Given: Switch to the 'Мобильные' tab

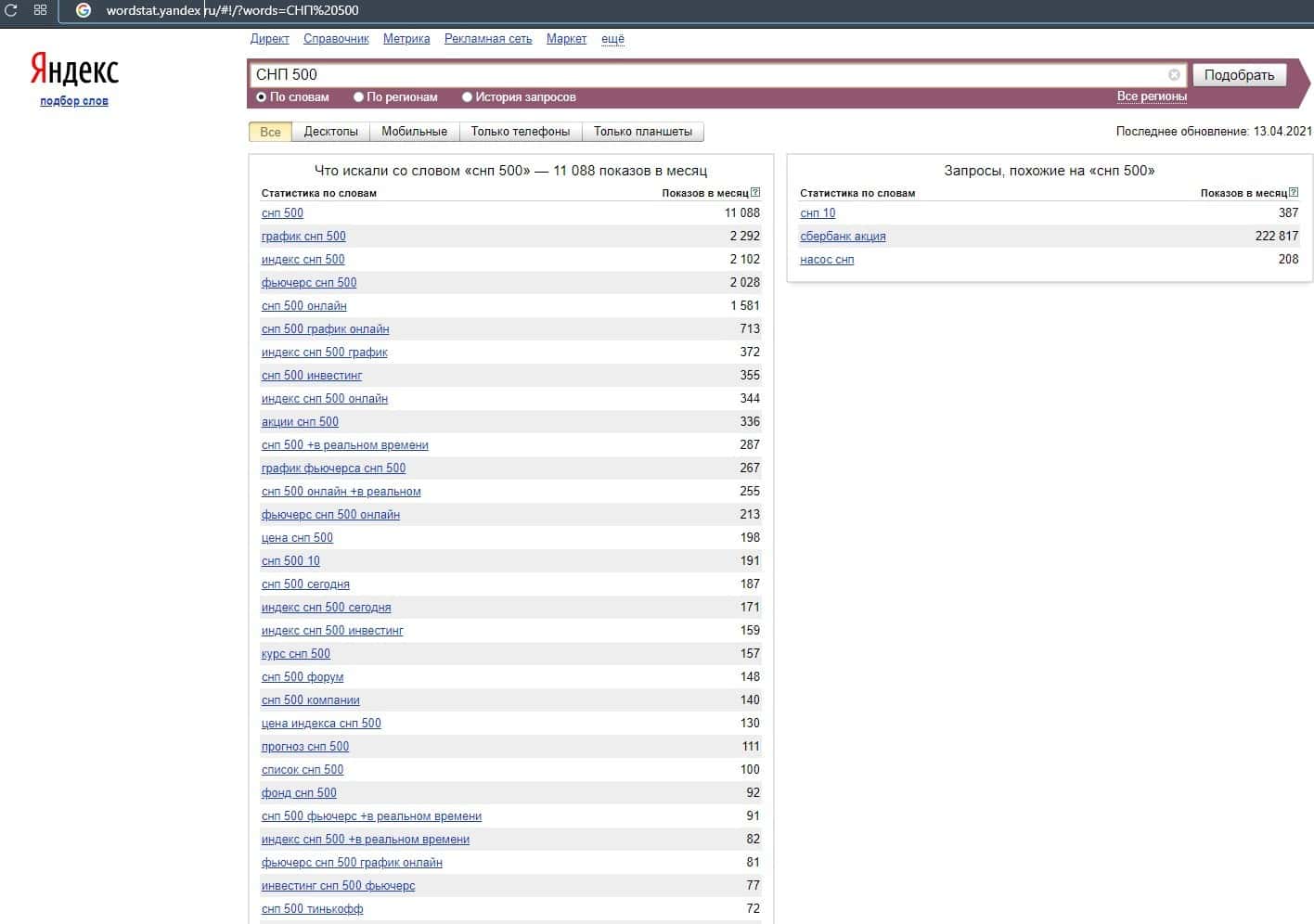Looking at the screenshot, I should [414, 132].
